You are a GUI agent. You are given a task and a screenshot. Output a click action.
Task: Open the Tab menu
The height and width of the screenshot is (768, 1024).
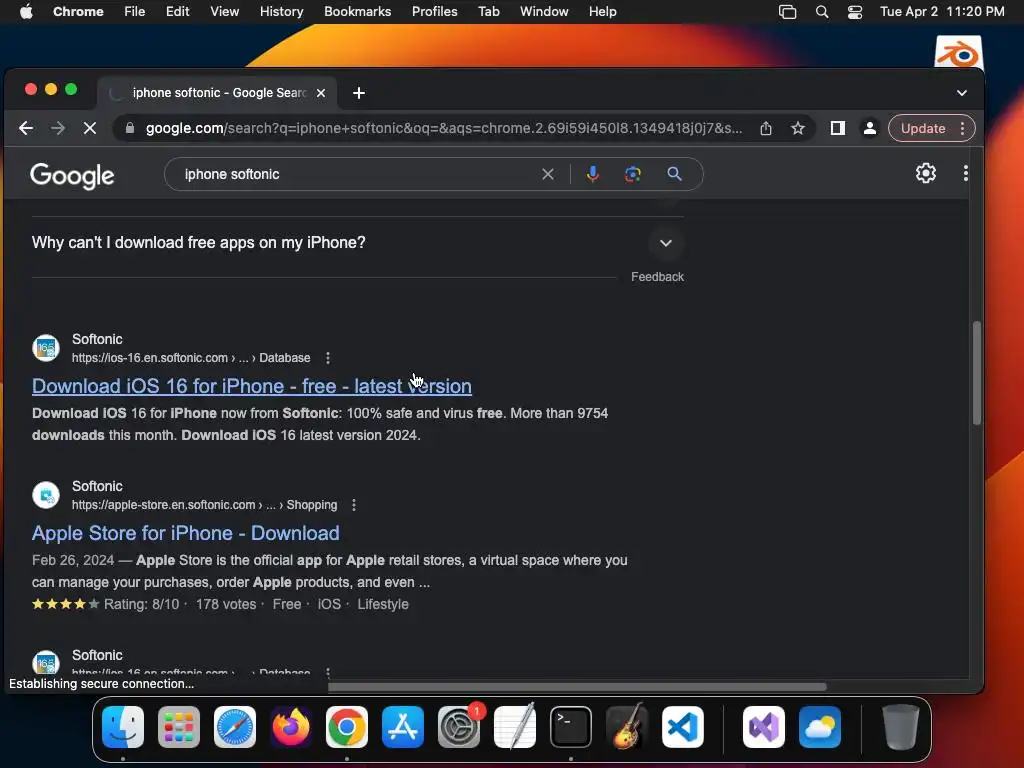click(x=489, y=12)
